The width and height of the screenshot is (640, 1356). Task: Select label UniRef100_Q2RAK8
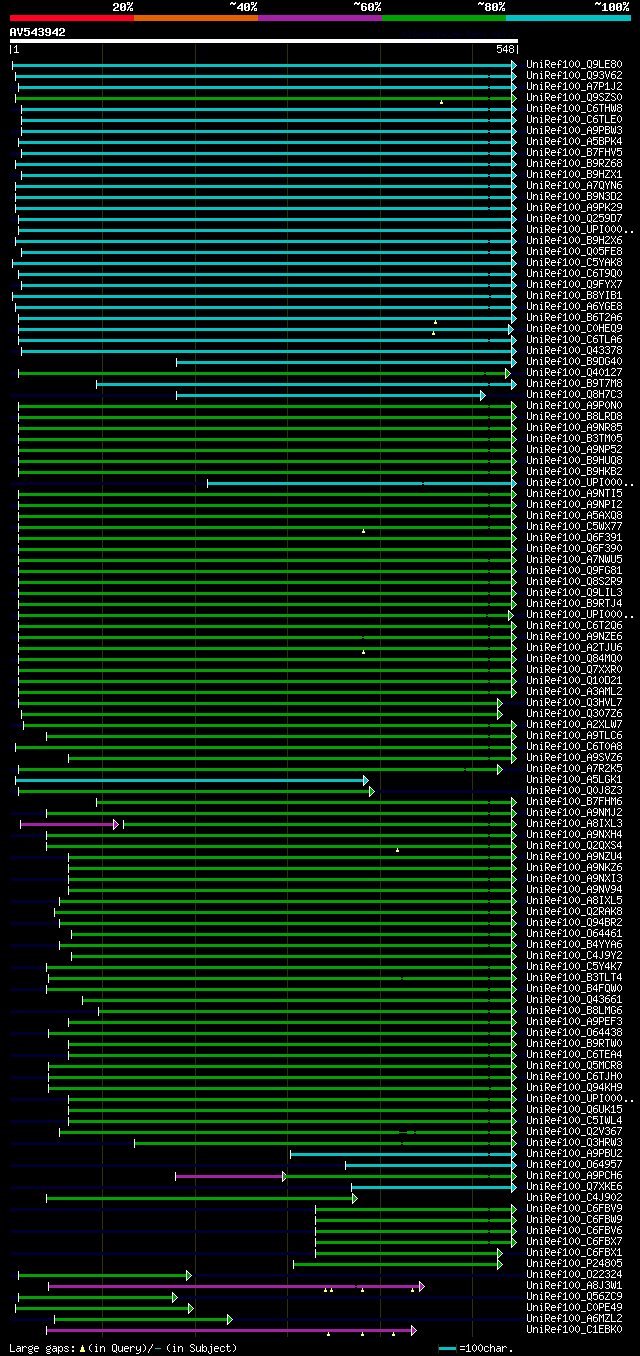click(574, 912)
